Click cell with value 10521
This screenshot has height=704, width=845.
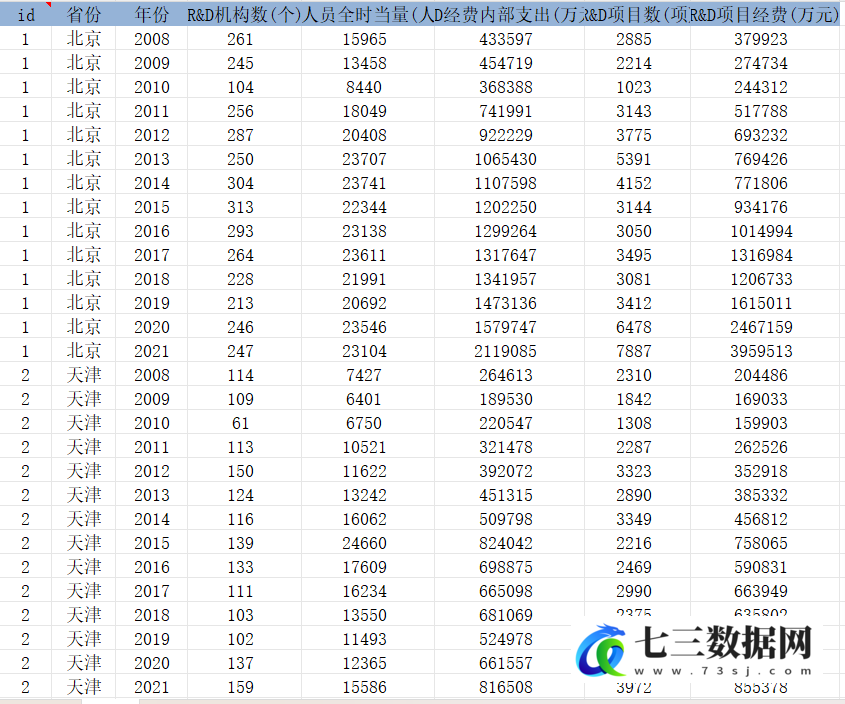tap(368, 447)
